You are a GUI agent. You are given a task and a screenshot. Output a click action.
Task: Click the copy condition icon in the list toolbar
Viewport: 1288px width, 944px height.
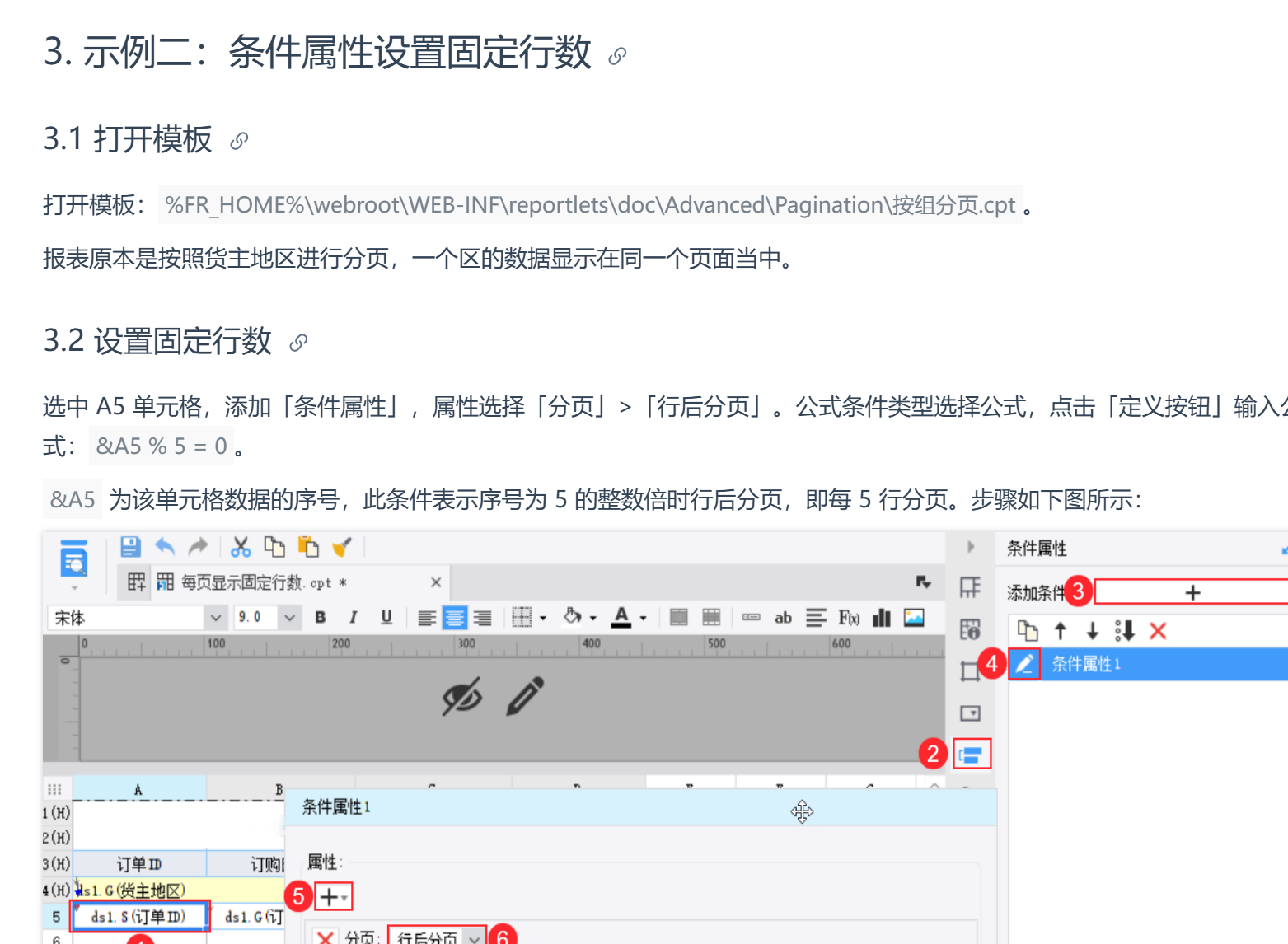(1028, 631)
